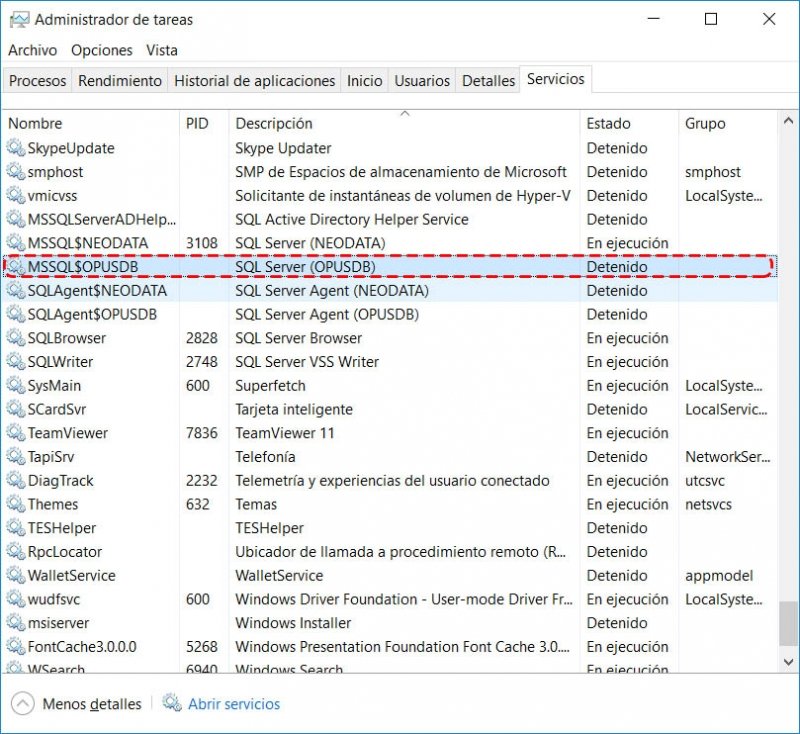
Task: Click the gear icon beside SQLBrowser service
Action: pyautogui.click(x=15, y=338)
